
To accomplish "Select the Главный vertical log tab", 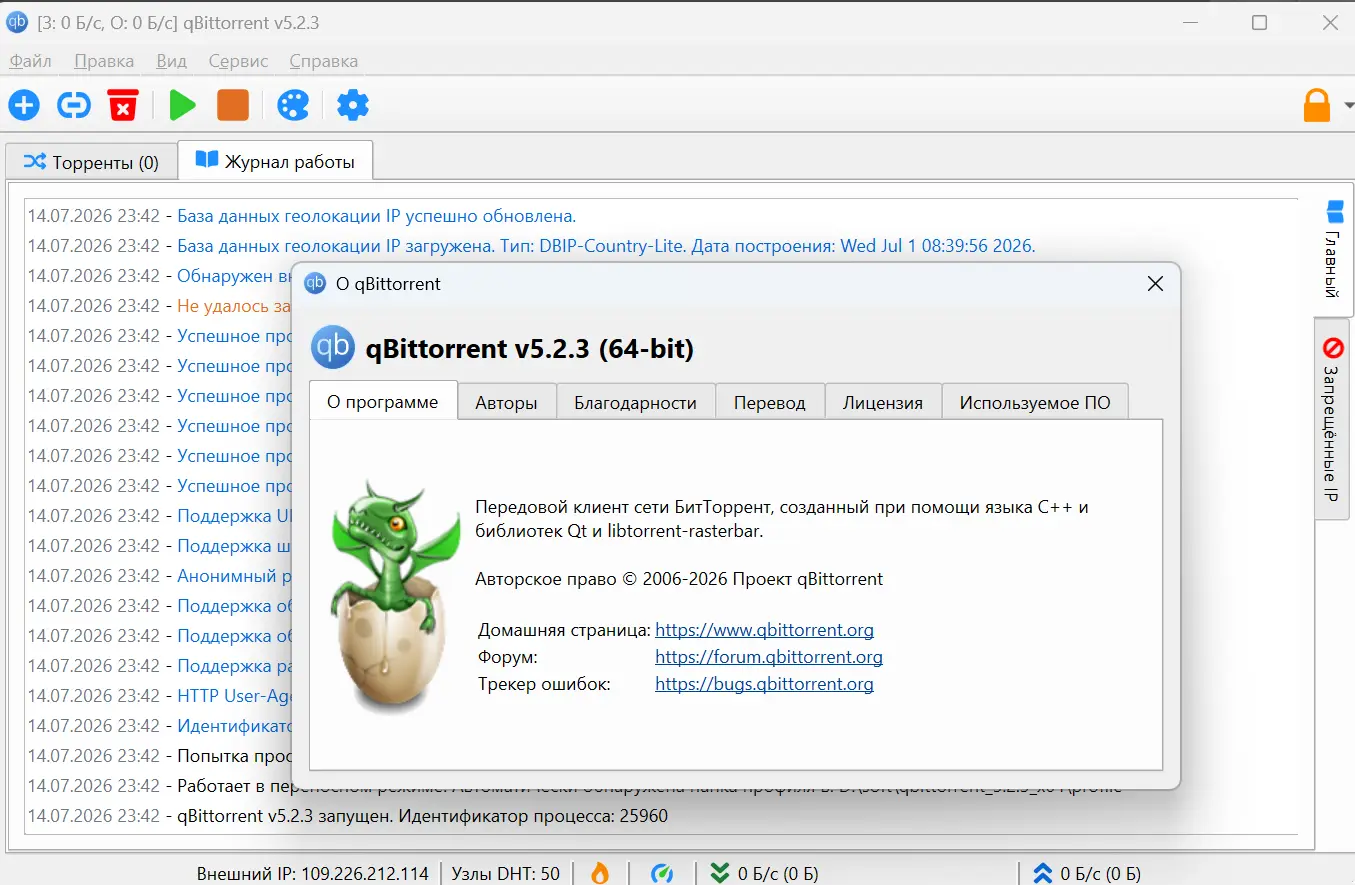I will point(1334,250).
